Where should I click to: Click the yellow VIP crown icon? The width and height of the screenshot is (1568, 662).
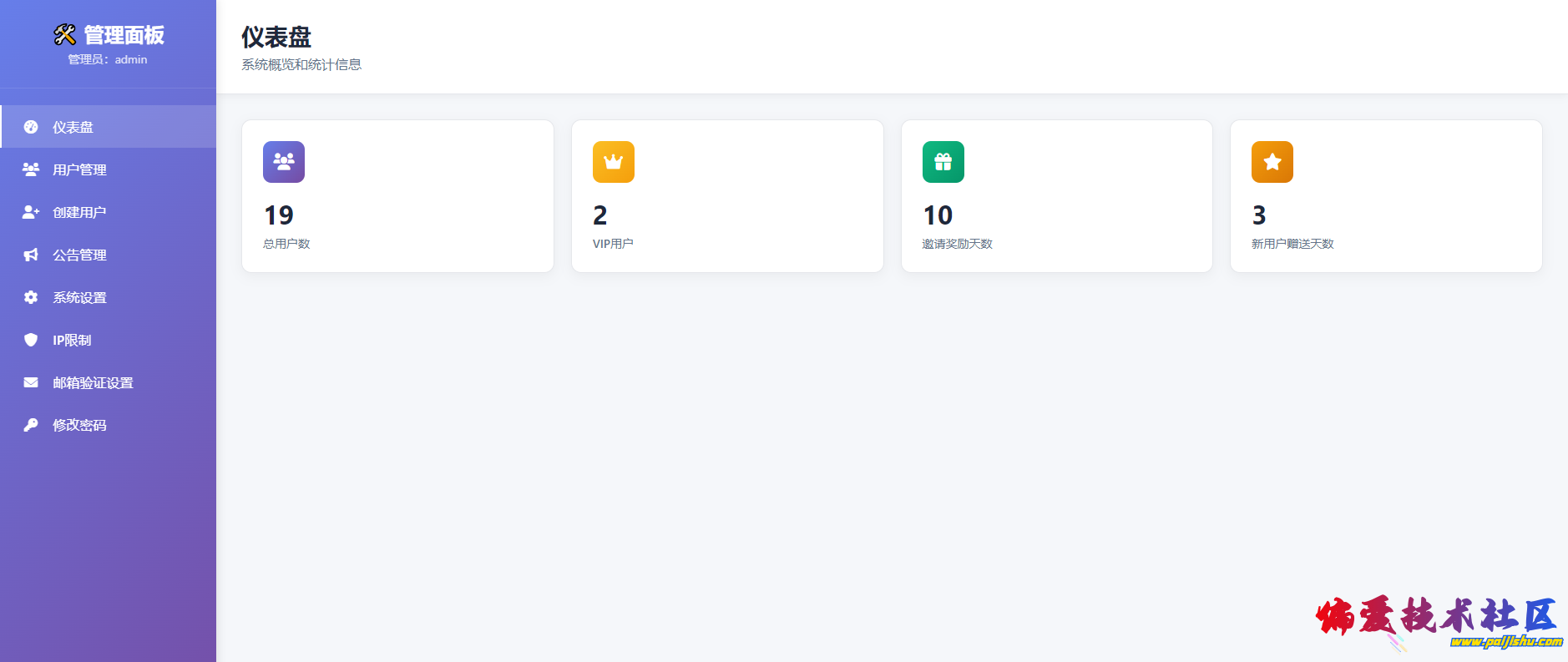[614, 162]
